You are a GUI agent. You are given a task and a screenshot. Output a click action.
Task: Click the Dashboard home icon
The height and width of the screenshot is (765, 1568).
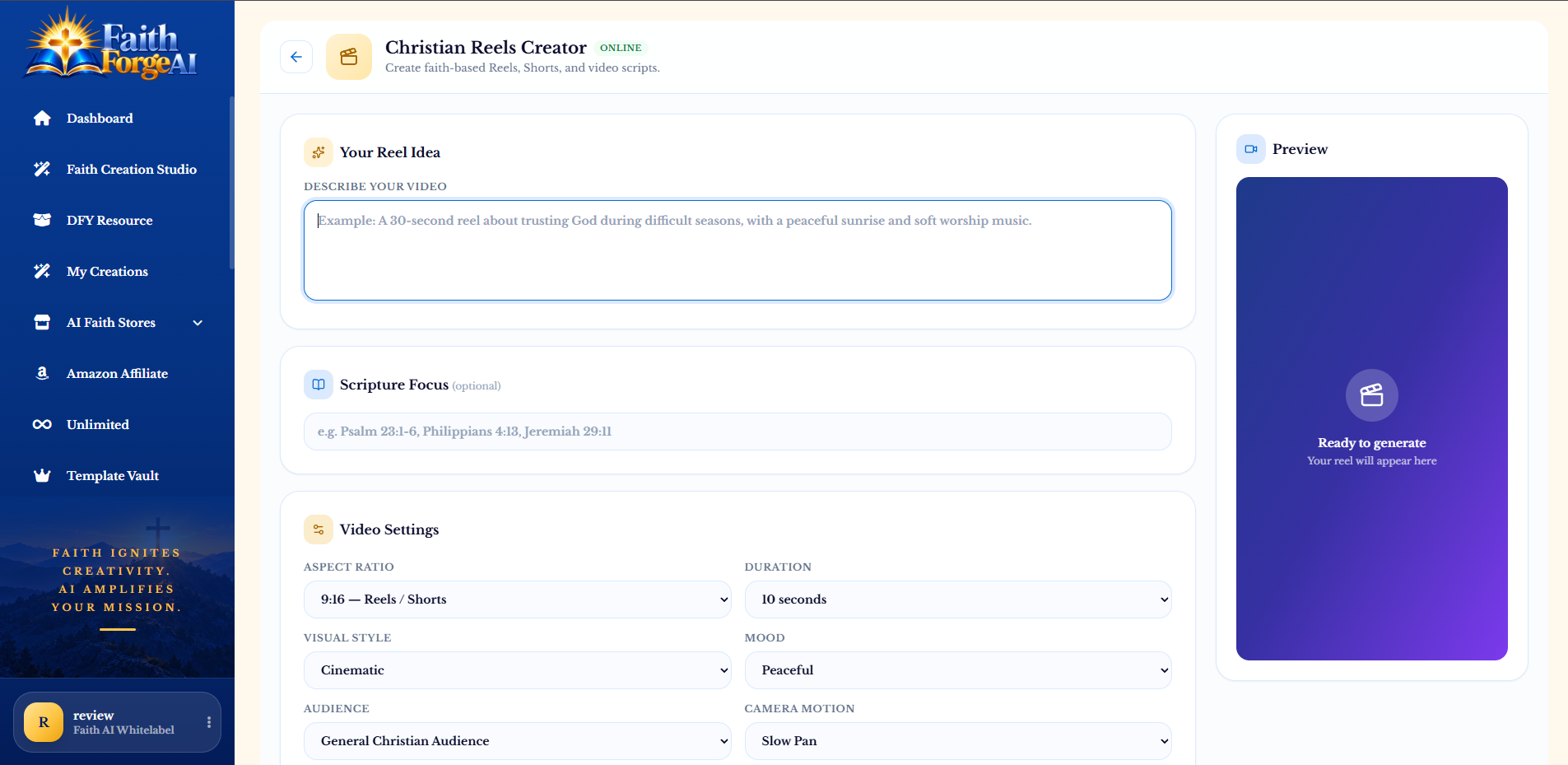42,119
